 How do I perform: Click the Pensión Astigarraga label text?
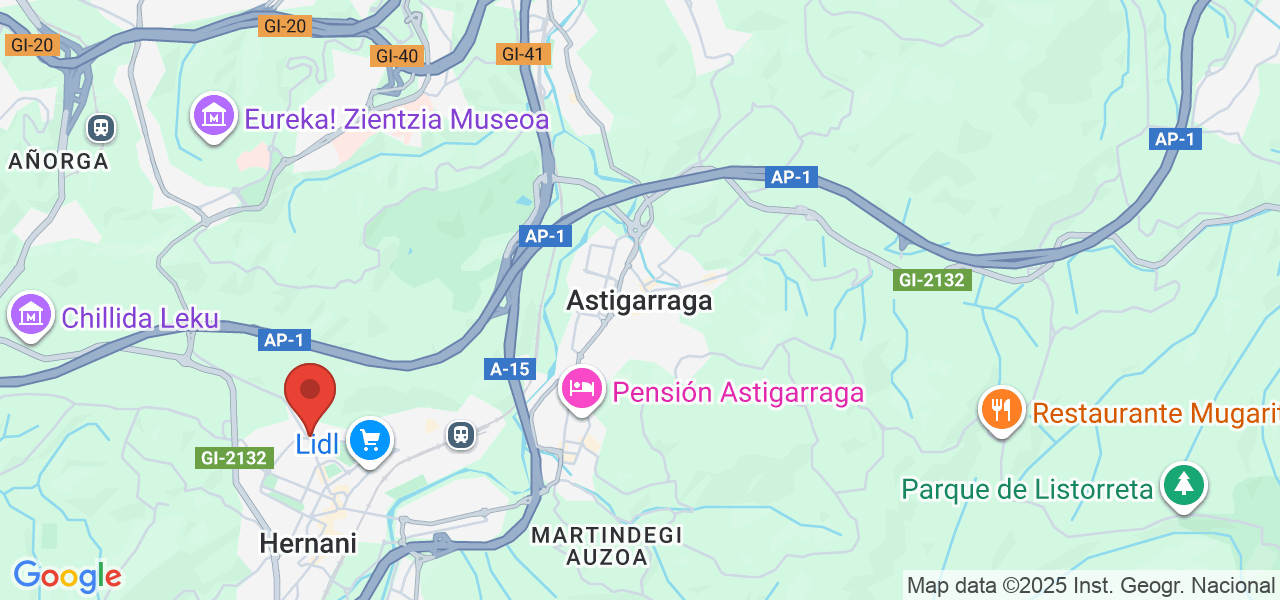tap(738, 393)
